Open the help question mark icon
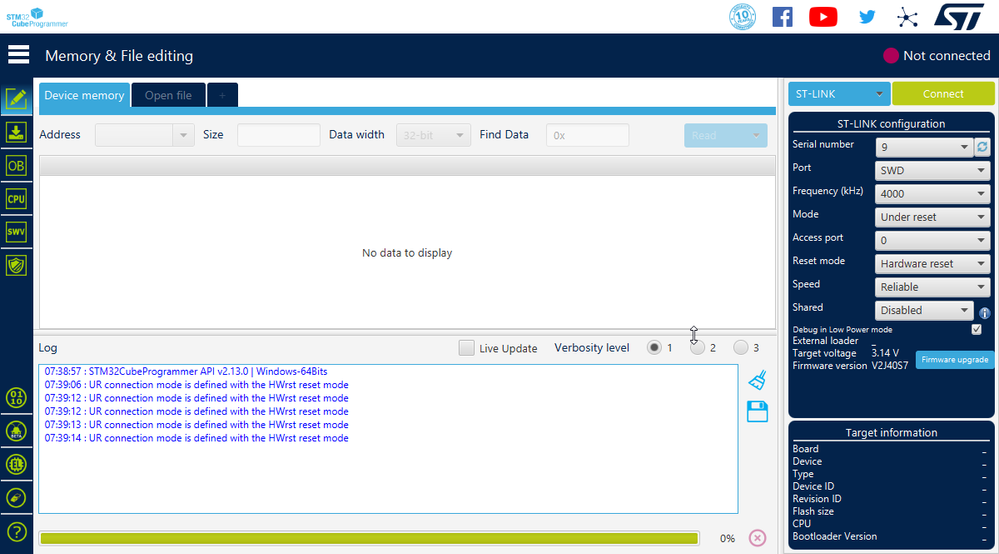The height and width of the screenshot is (554, 999). point(17,531)
